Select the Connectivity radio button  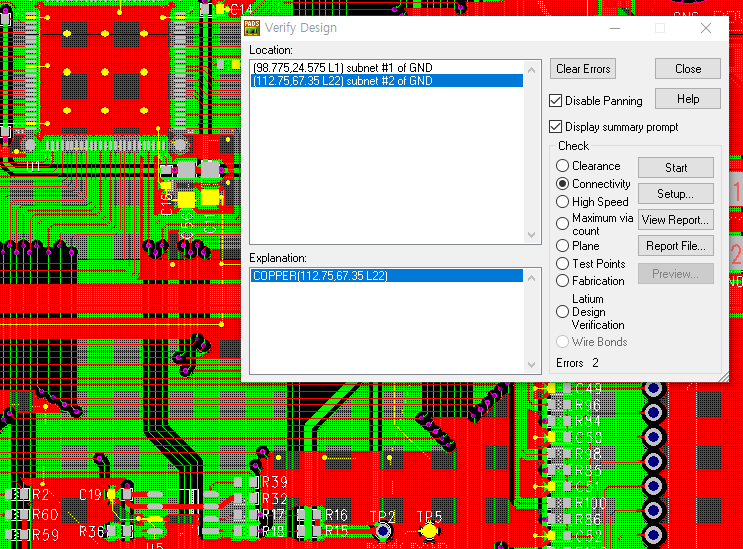(x=563, y=184)
